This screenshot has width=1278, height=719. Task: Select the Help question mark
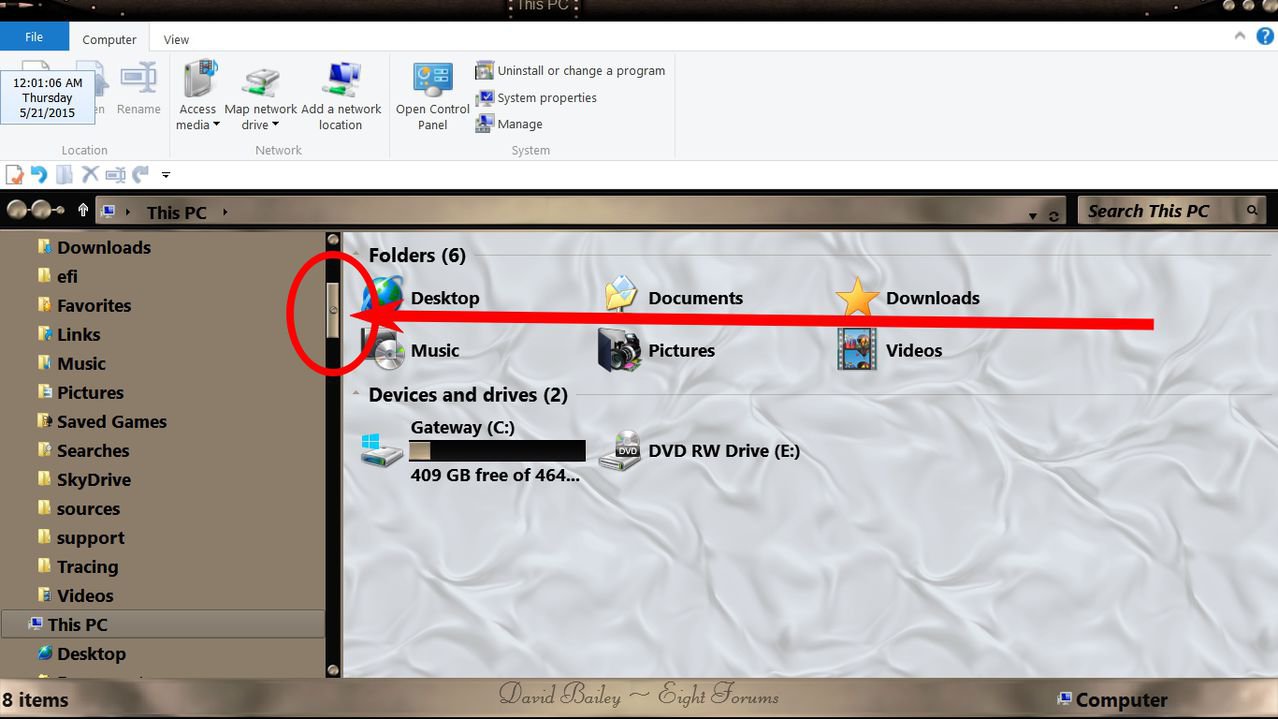click(1263, 35)
